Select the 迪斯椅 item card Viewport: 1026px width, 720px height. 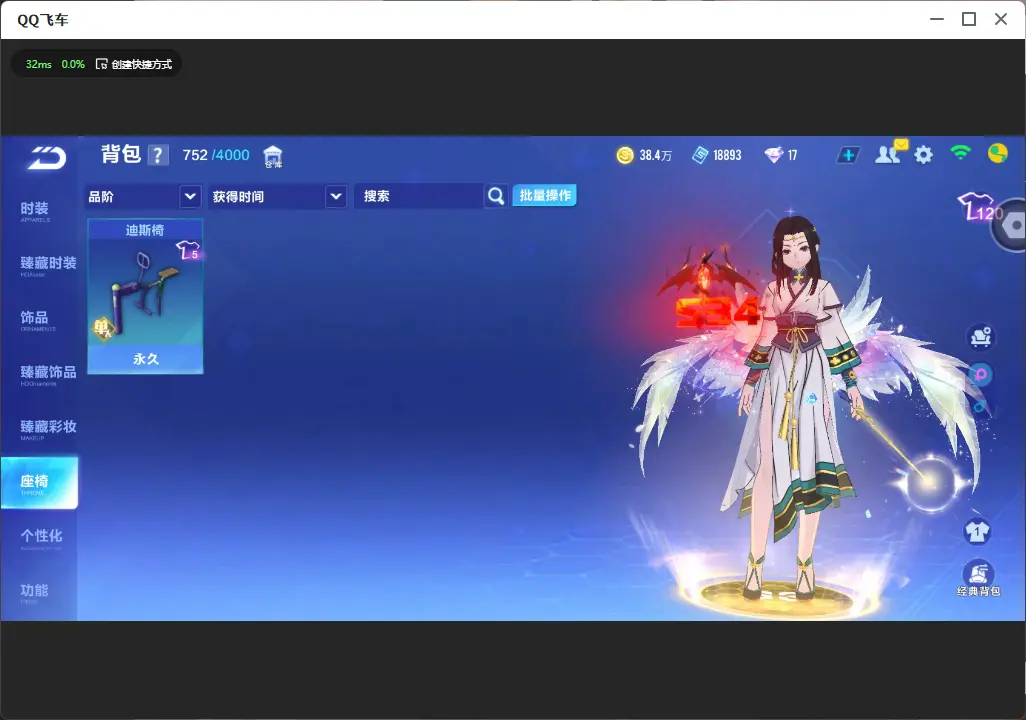pos(145,296)
